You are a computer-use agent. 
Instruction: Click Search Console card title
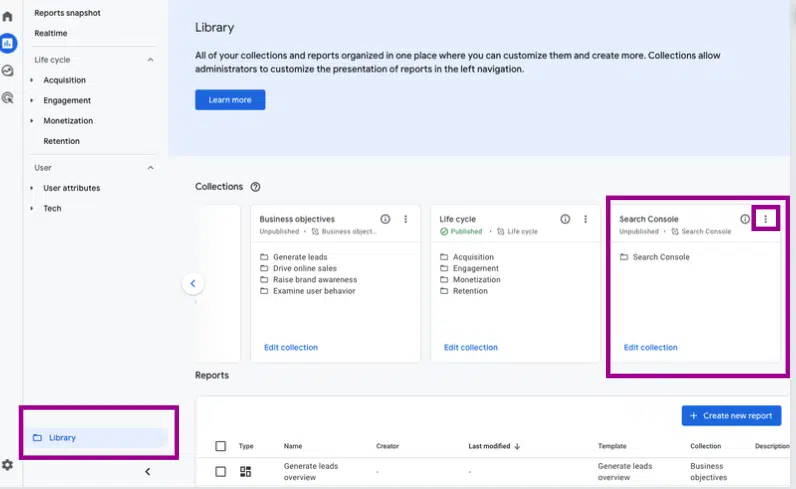point(648,219)
